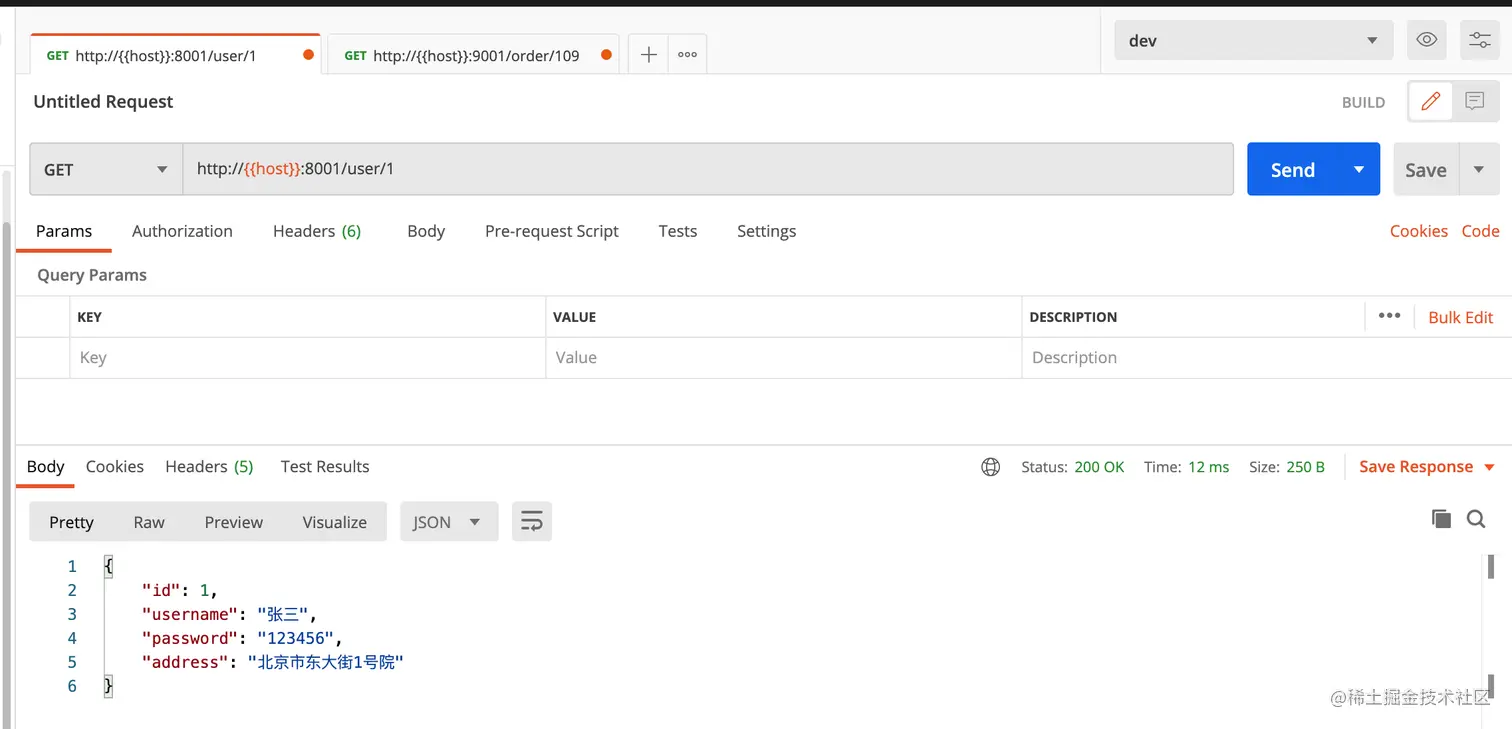Image resolution: width=1512 pixels, height=729 pixels.
Task: Open tab options ellipsis menu
Action: tap(687, 55)
